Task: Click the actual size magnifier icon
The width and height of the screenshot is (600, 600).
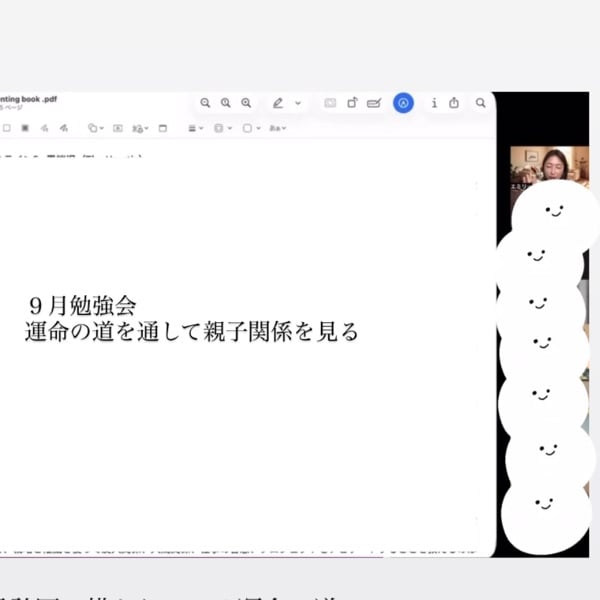Action: coord(225,103)
